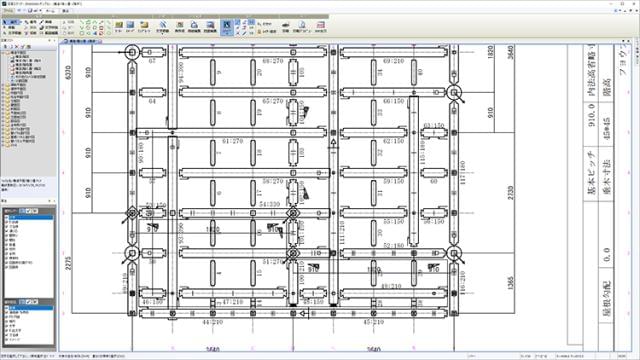Screen dimensions: 640x360
Task: Uncheck the highlighted first item in upper layer list
Action: click(7, 218)
